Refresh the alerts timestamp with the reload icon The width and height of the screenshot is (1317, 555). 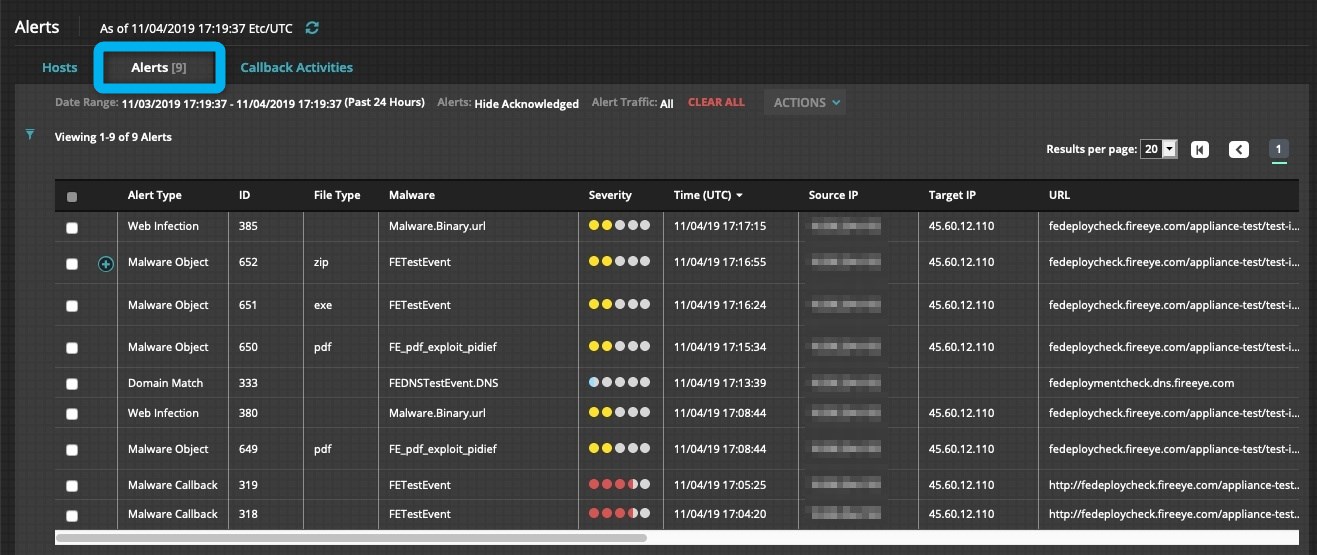(312, 28)
